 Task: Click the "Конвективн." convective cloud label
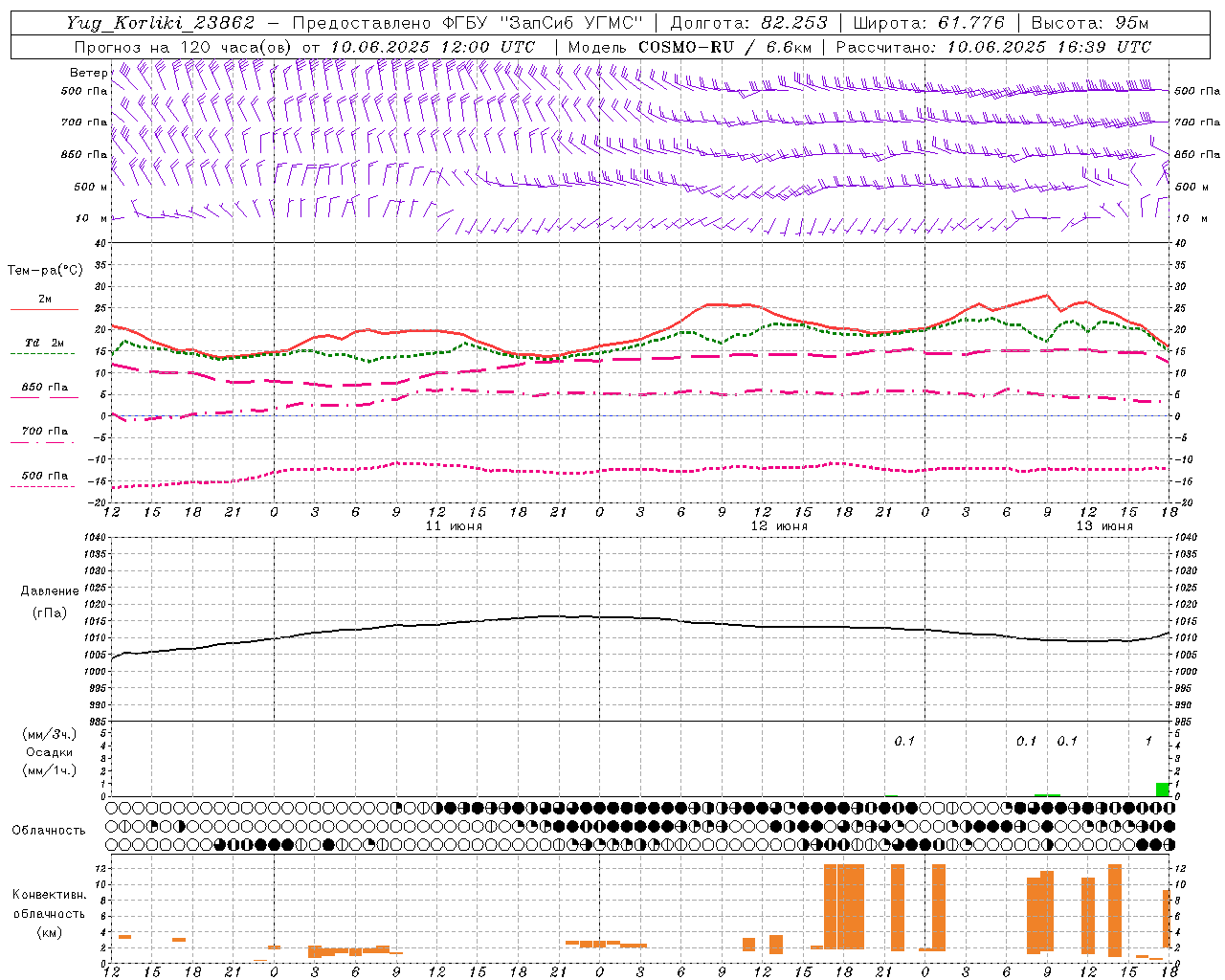click(50, 895)
